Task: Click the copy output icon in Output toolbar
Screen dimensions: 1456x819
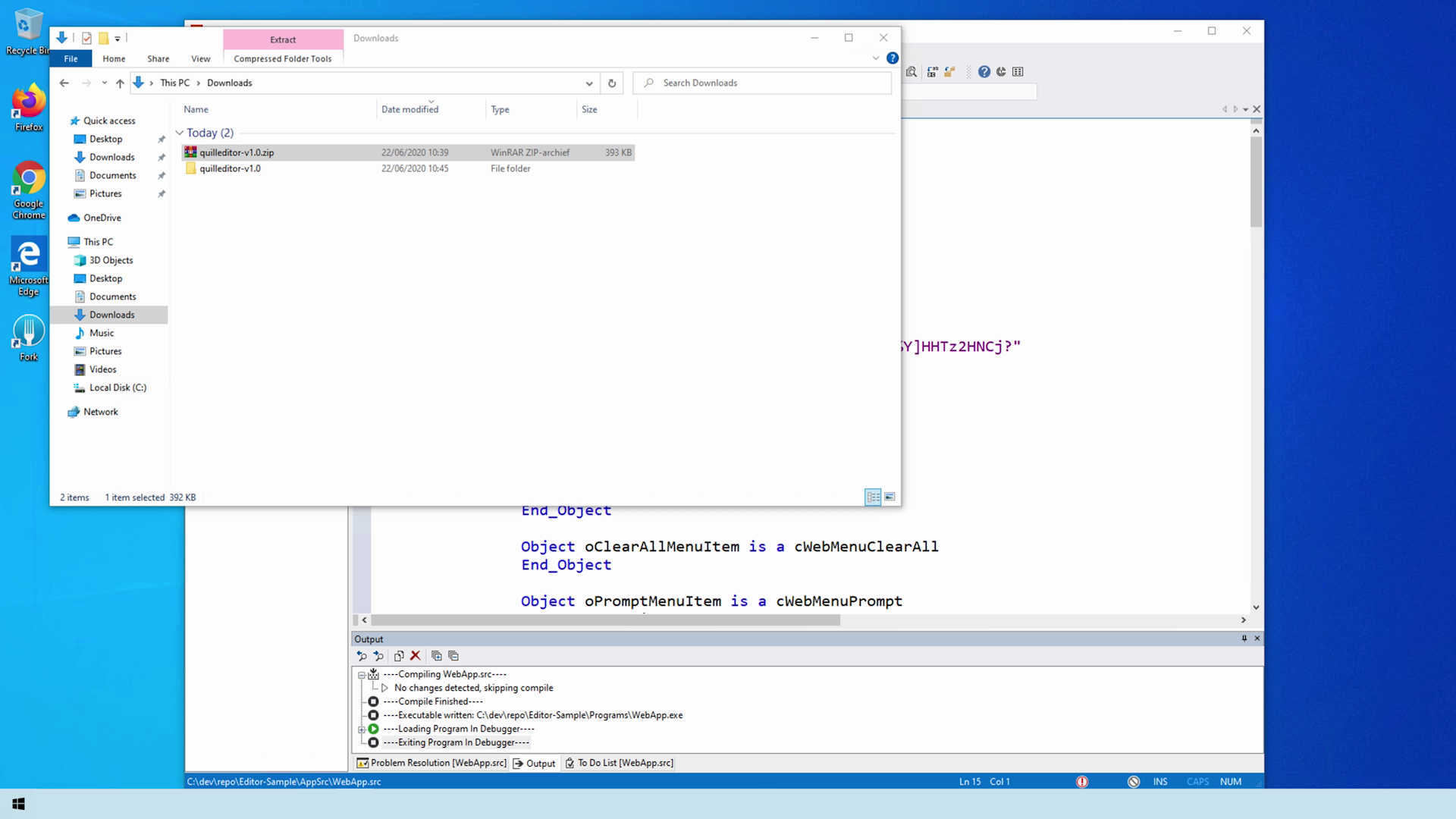Action: pos(399,656)
